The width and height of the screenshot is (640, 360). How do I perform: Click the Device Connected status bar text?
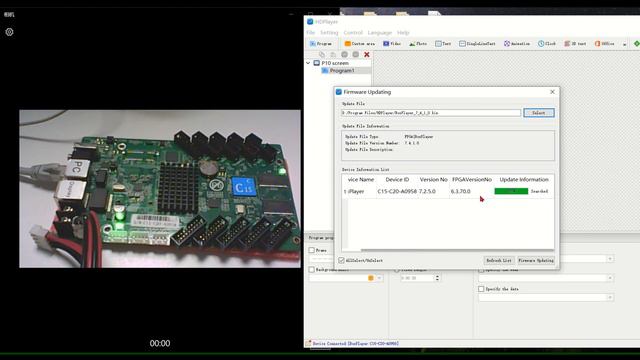point(356,344)
